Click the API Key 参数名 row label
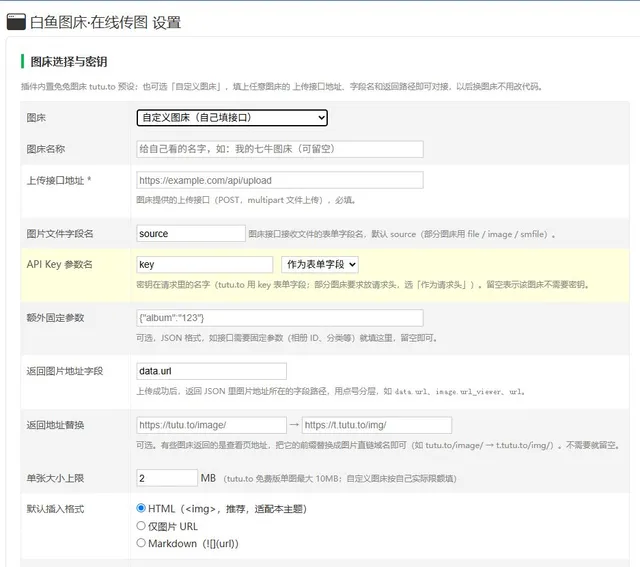 [60, 265]
